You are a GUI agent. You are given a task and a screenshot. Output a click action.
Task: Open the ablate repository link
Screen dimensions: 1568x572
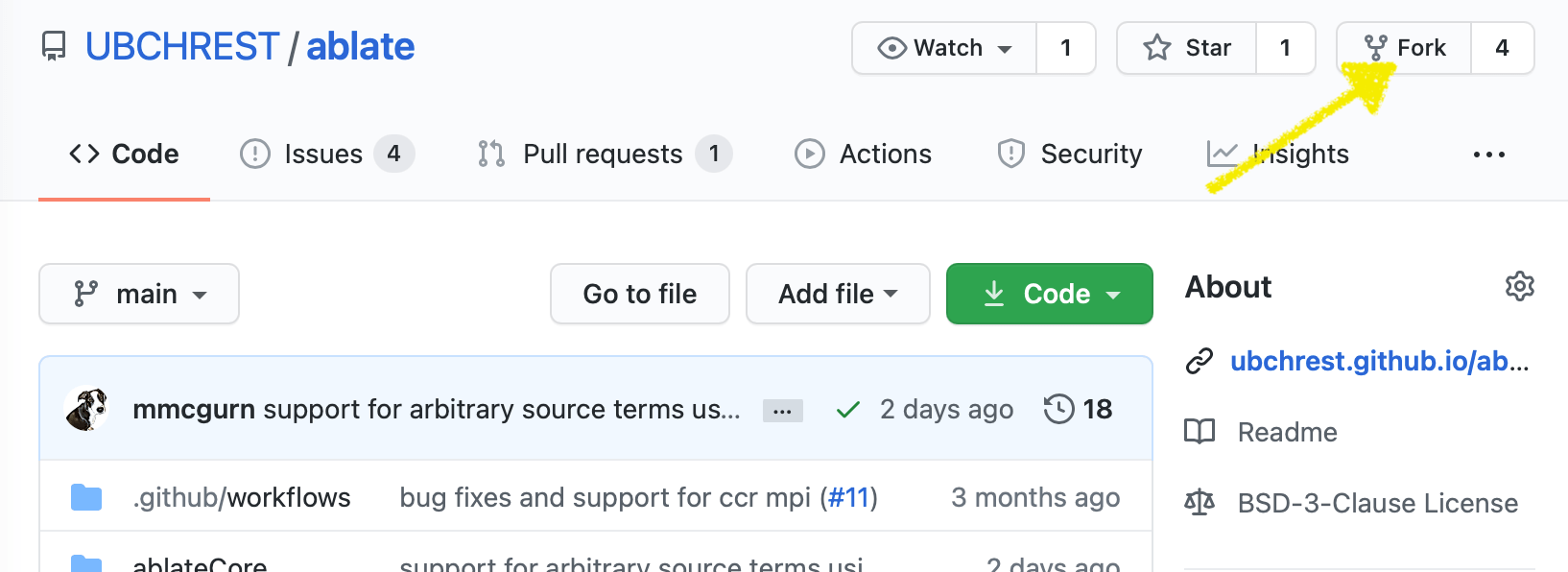(x=360, y=47)
